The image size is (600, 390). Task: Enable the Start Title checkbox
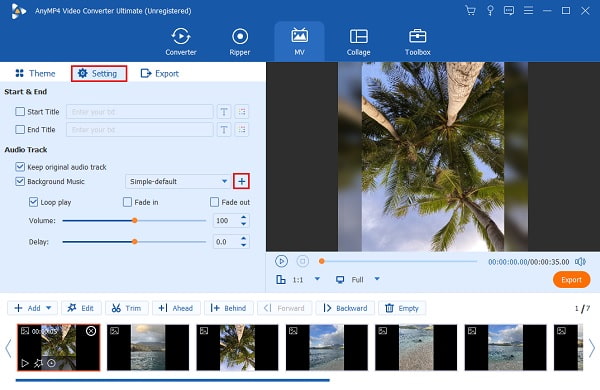20,112
